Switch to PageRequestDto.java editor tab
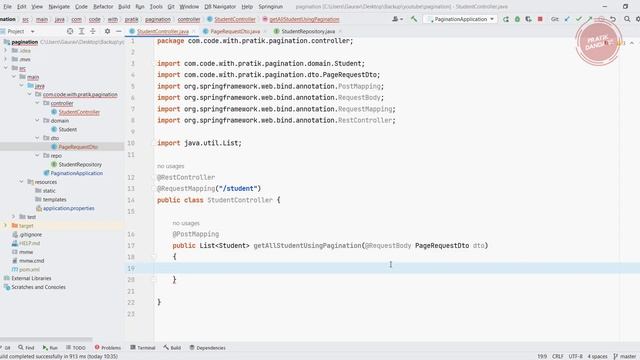This screenshot has height=360, width=640. (235, 31)
